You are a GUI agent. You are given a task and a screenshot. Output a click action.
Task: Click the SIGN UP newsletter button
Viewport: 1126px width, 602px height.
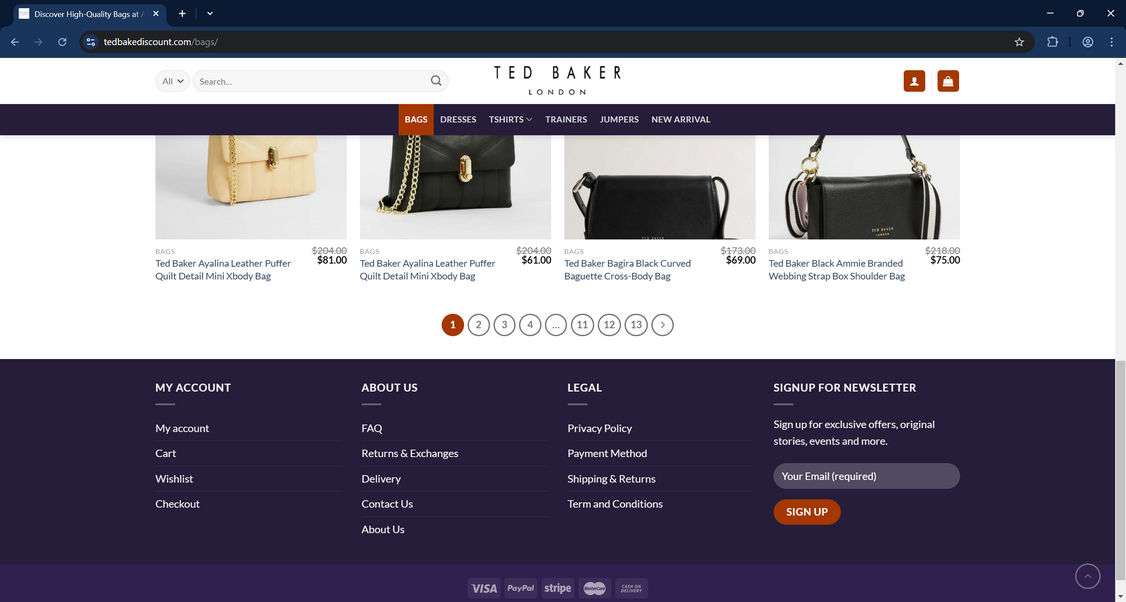click(806, 511)
